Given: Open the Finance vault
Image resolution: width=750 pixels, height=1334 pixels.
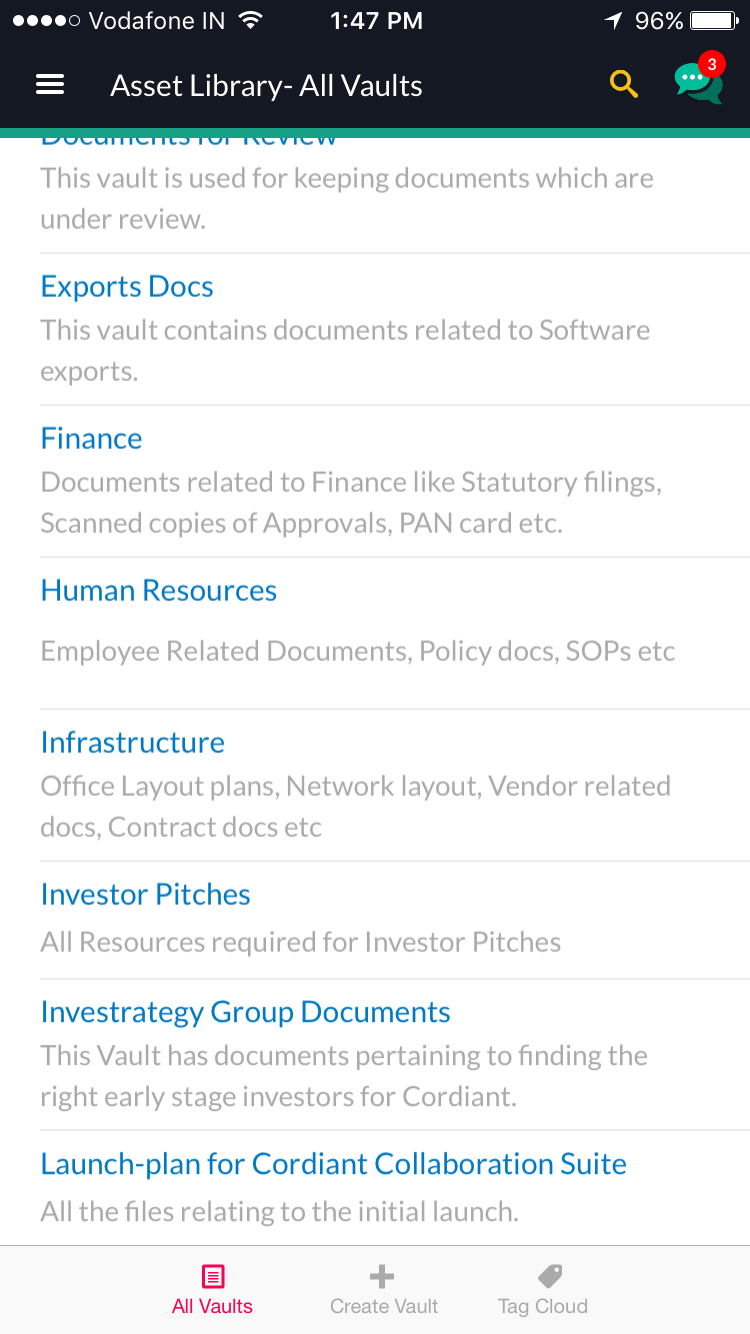Looking at the screenshot, I should [91, 439].
